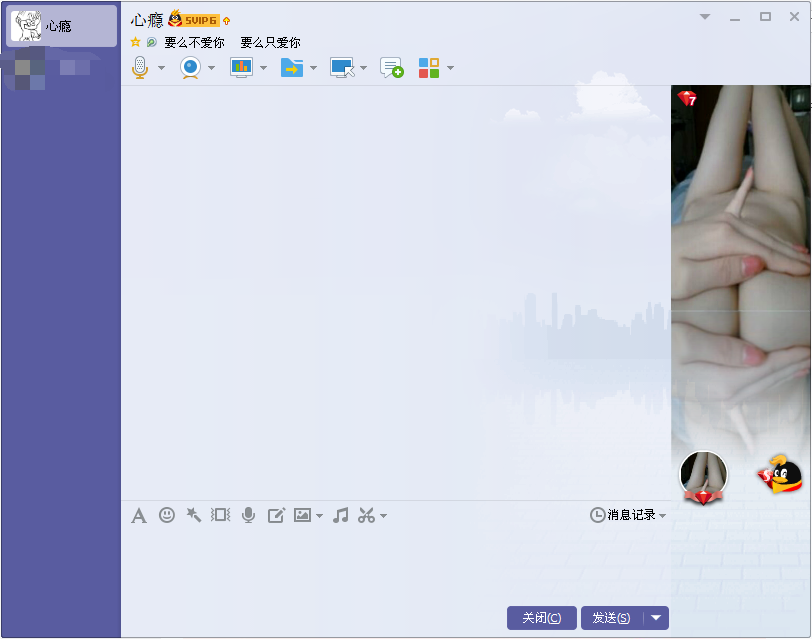812x639 pixels.
Task: Expand the 消息记录 dropdown arrow
Action: coord(662,516)
